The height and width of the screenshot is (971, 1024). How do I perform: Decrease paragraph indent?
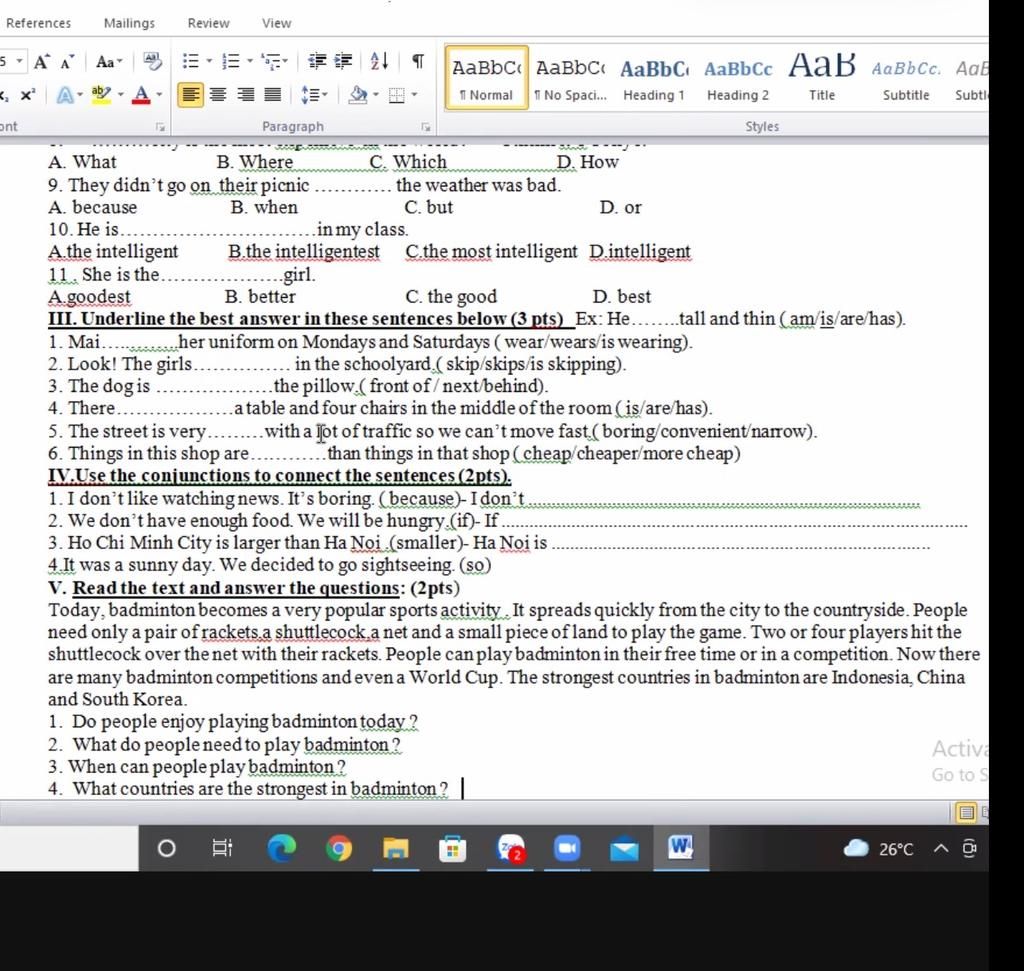click(317, 61)
